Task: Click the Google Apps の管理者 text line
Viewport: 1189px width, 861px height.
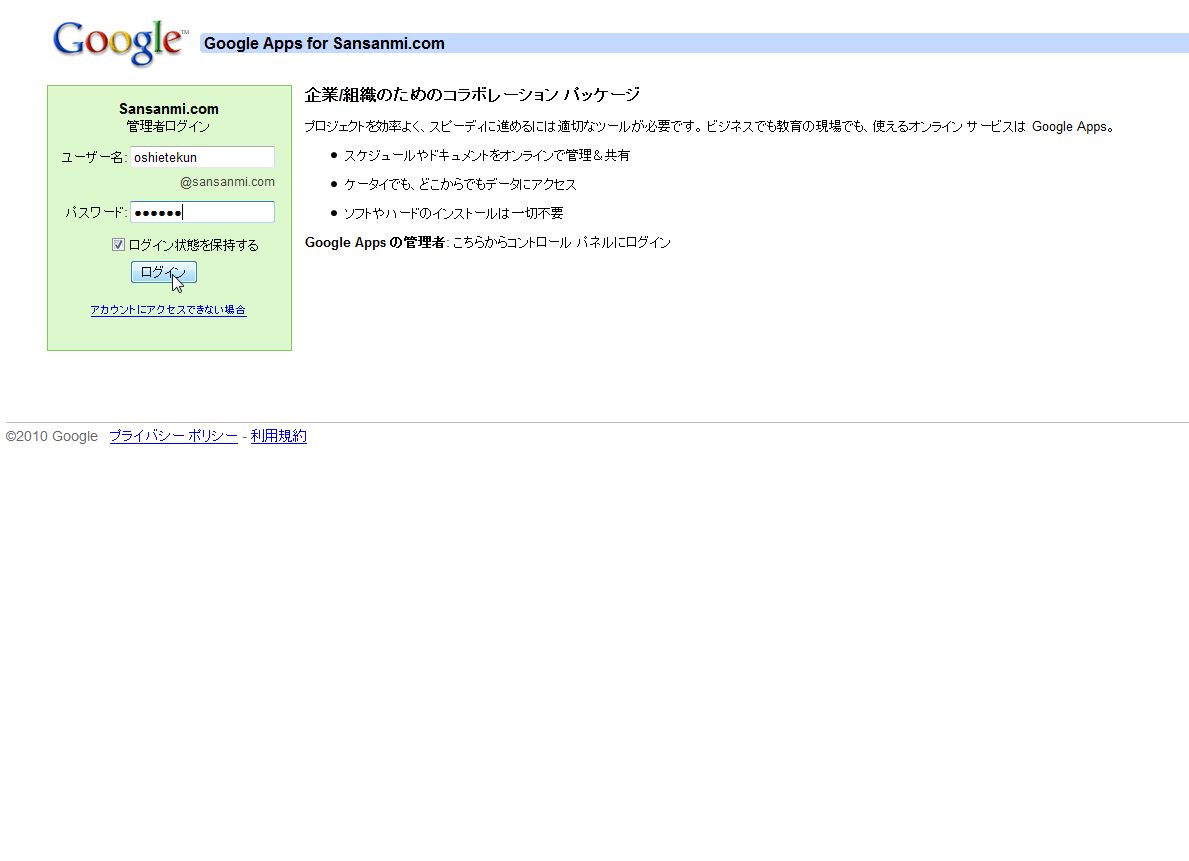Action: coord(488,243)
